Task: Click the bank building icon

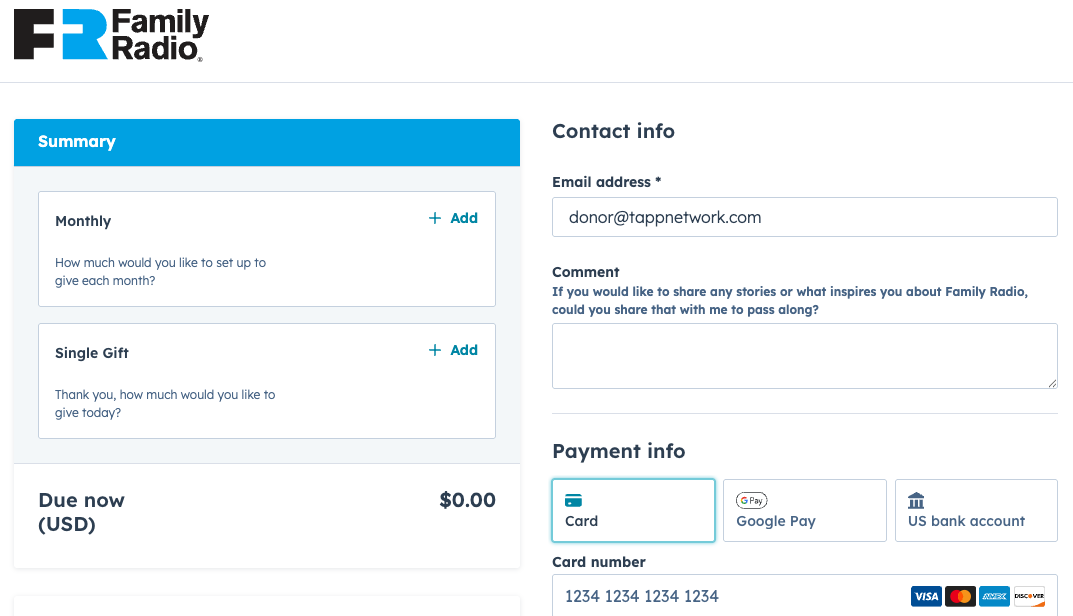Action: (916, 500)
